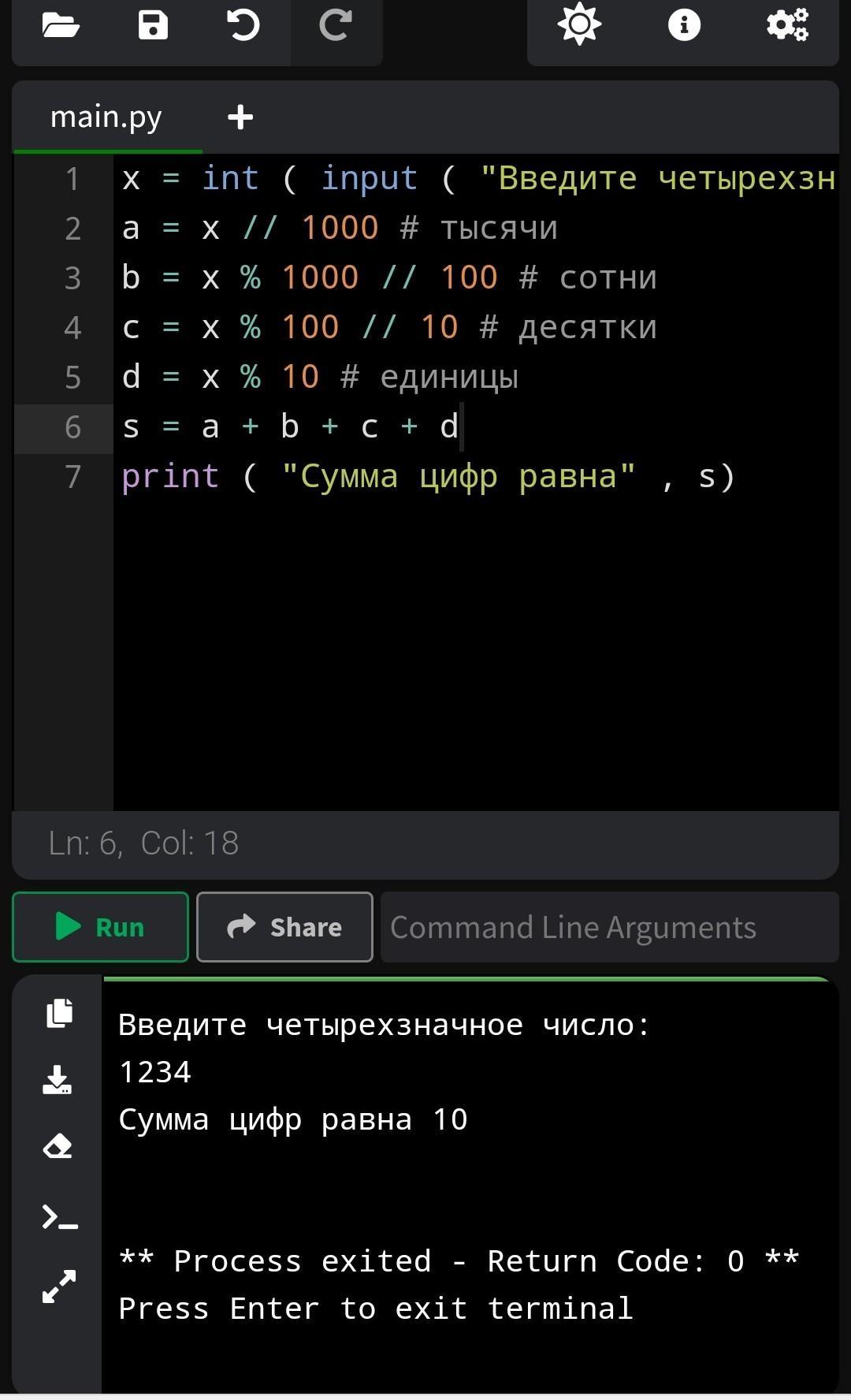The image size is (851, 1400).
Task: Copy terminal output to clipboard
Action: pos(59,1013)
